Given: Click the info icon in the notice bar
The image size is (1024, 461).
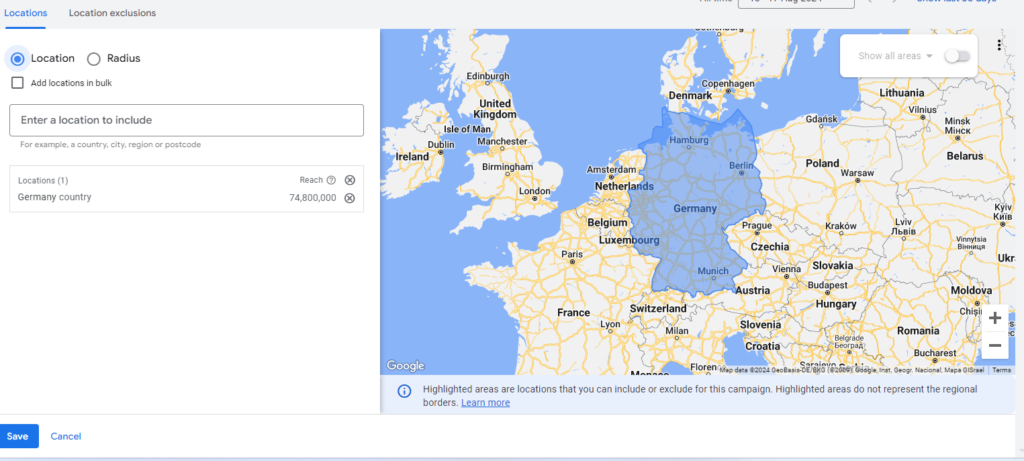Looking at the screenshot, I should pyautogui.click(x=405, y=391).
